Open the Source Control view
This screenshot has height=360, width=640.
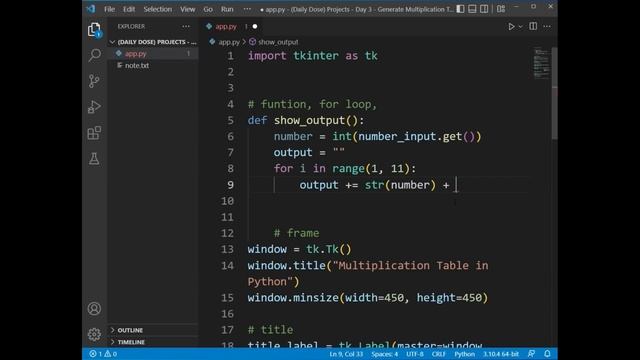tap(94, 81)
